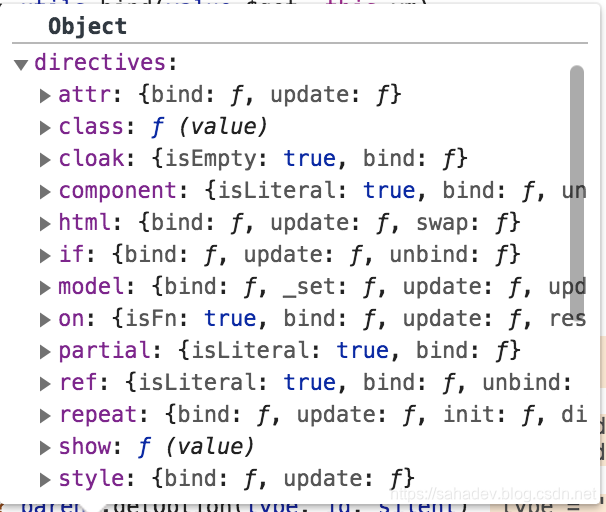Click style's '{bind: f, update: f}' preview
Image resolution: width=606 pixels, height=512 pixels.
click(283, 479)
